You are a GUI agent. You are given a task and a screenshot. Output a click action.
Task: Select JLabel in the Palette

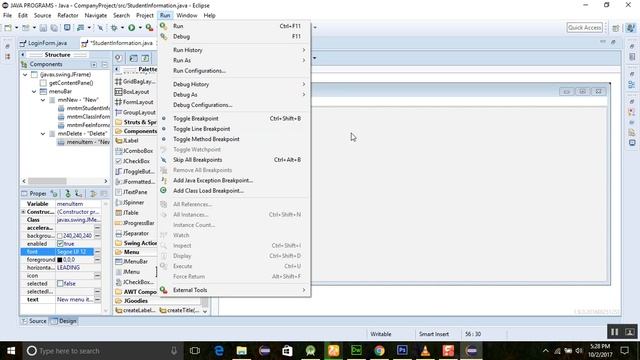127,140
